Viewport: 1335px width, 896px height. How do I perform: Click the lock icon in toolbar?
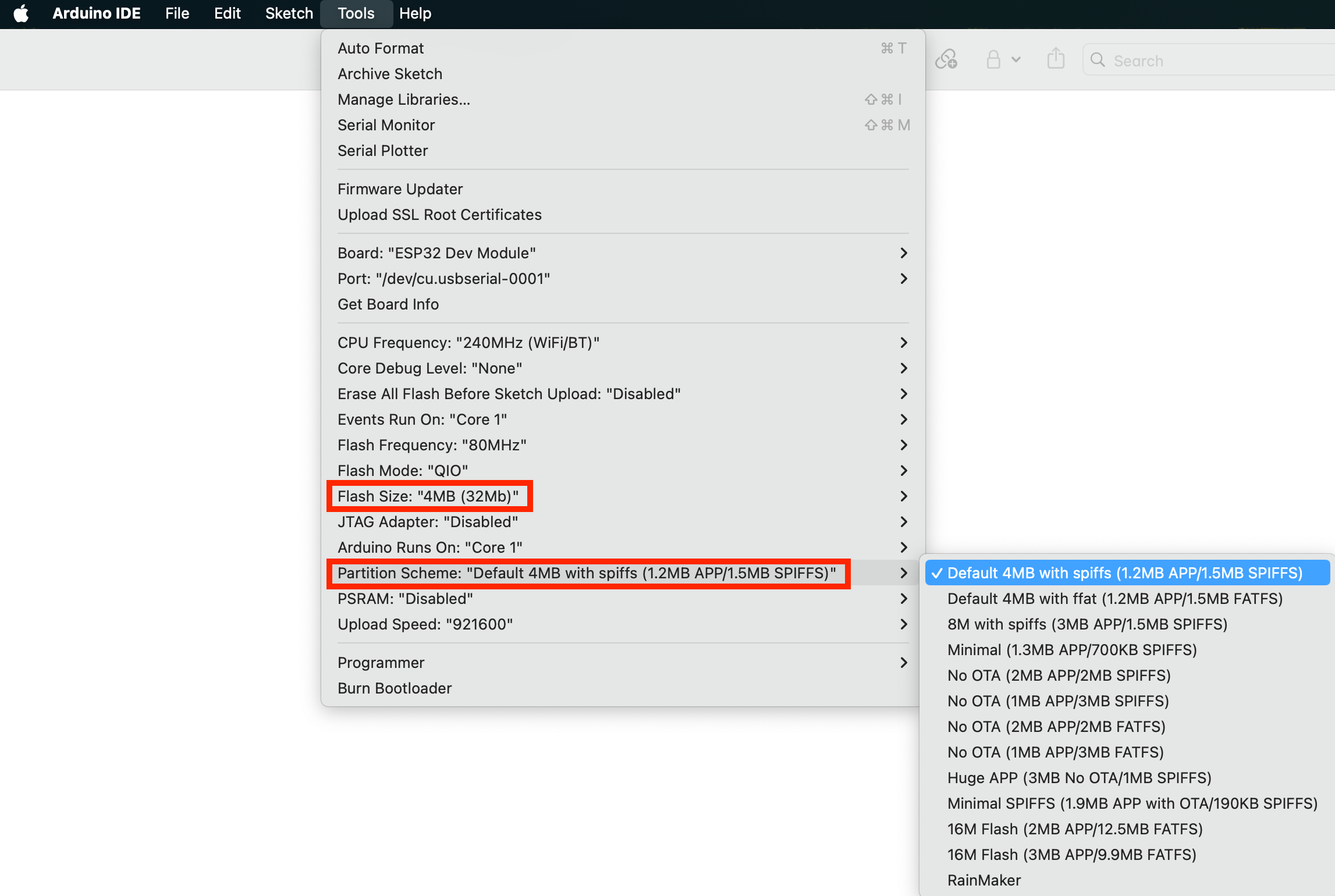pos(993,59)
